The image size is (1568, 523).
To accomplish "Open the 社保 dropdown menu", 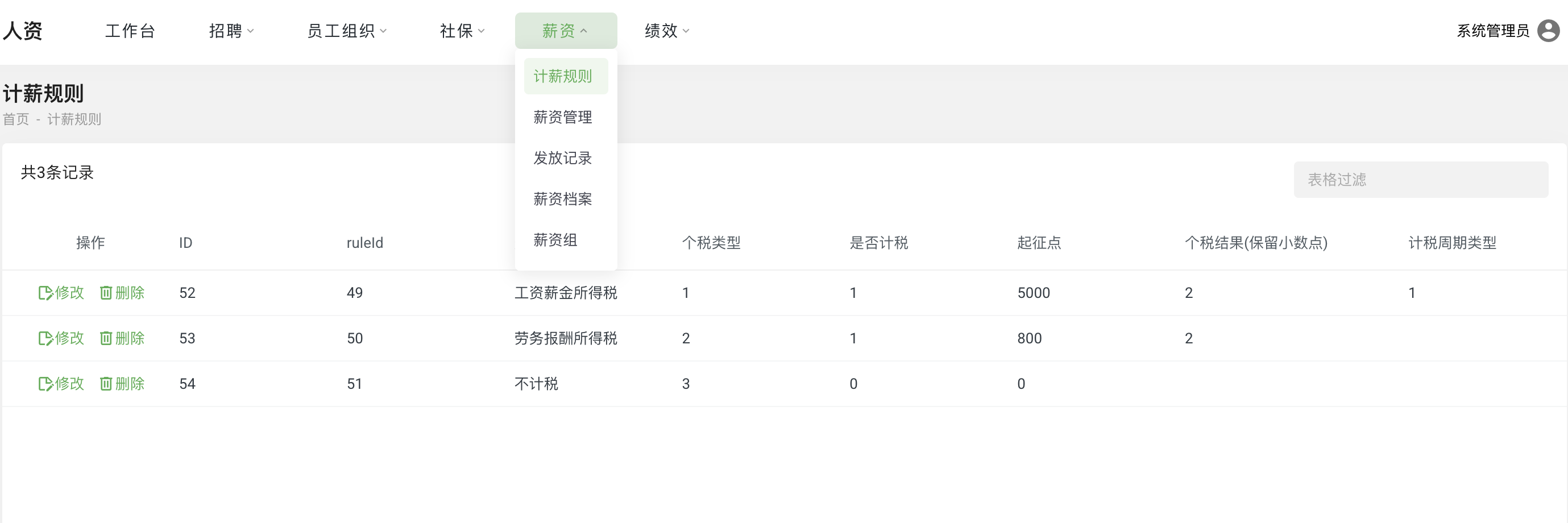I will 462,31.
